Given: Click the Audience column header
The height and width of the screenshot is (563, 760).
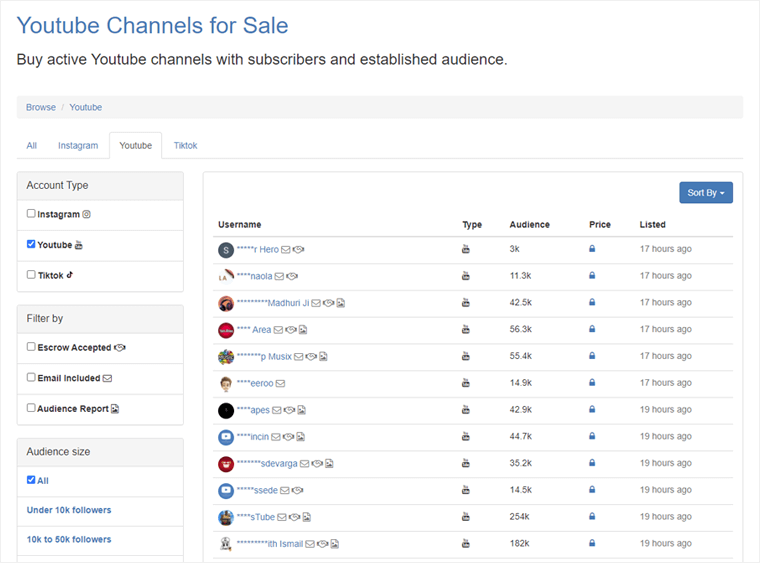Looking at the screenshot, I should pyautogui.click(x=529, y=225).
